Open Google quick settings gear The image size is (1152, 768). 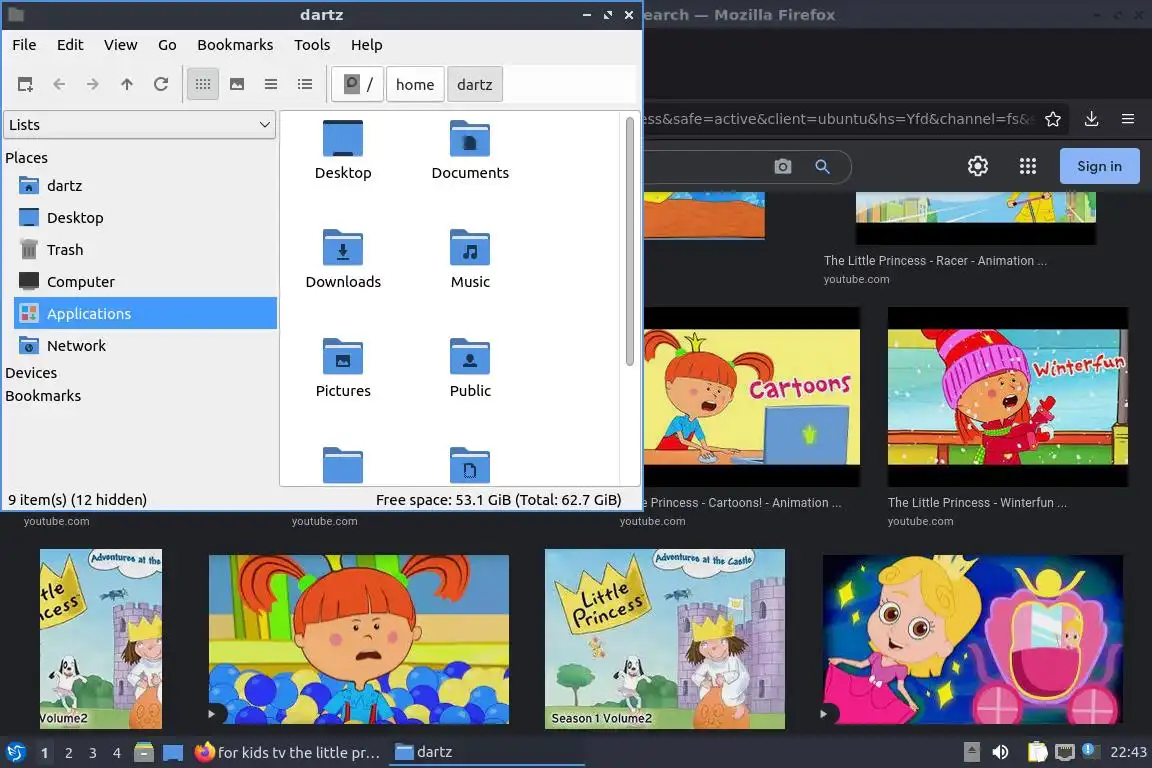[978, 166]
